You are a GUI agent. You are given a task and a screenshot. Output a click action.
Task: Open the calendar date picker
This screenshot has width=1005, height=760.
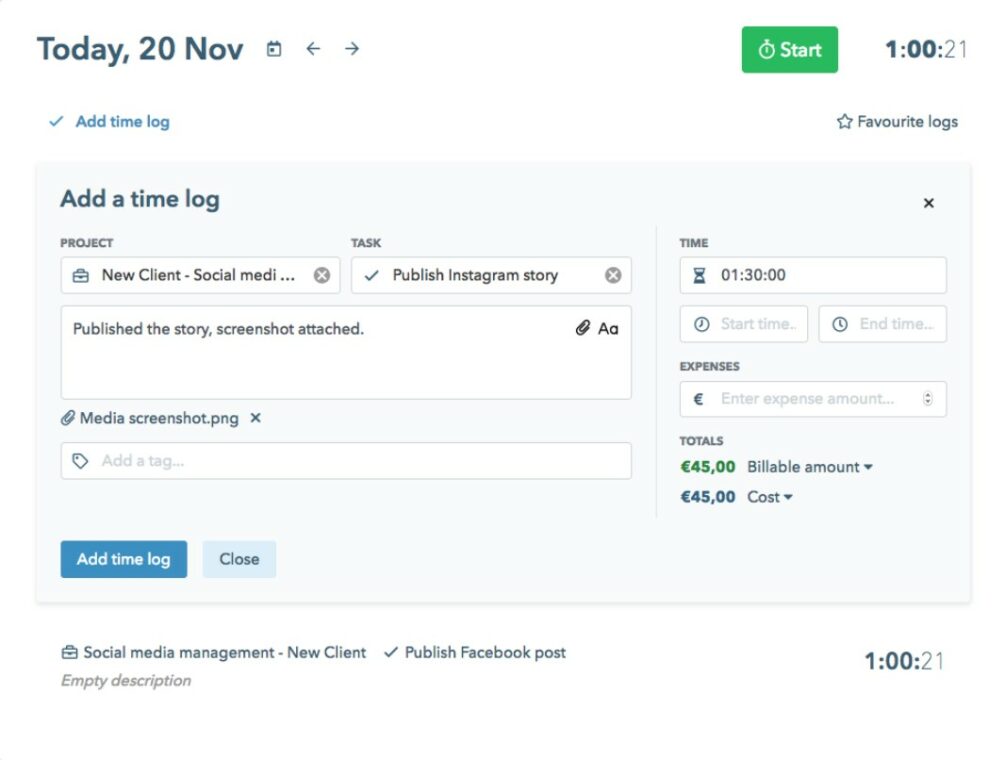tap(274, 48)
